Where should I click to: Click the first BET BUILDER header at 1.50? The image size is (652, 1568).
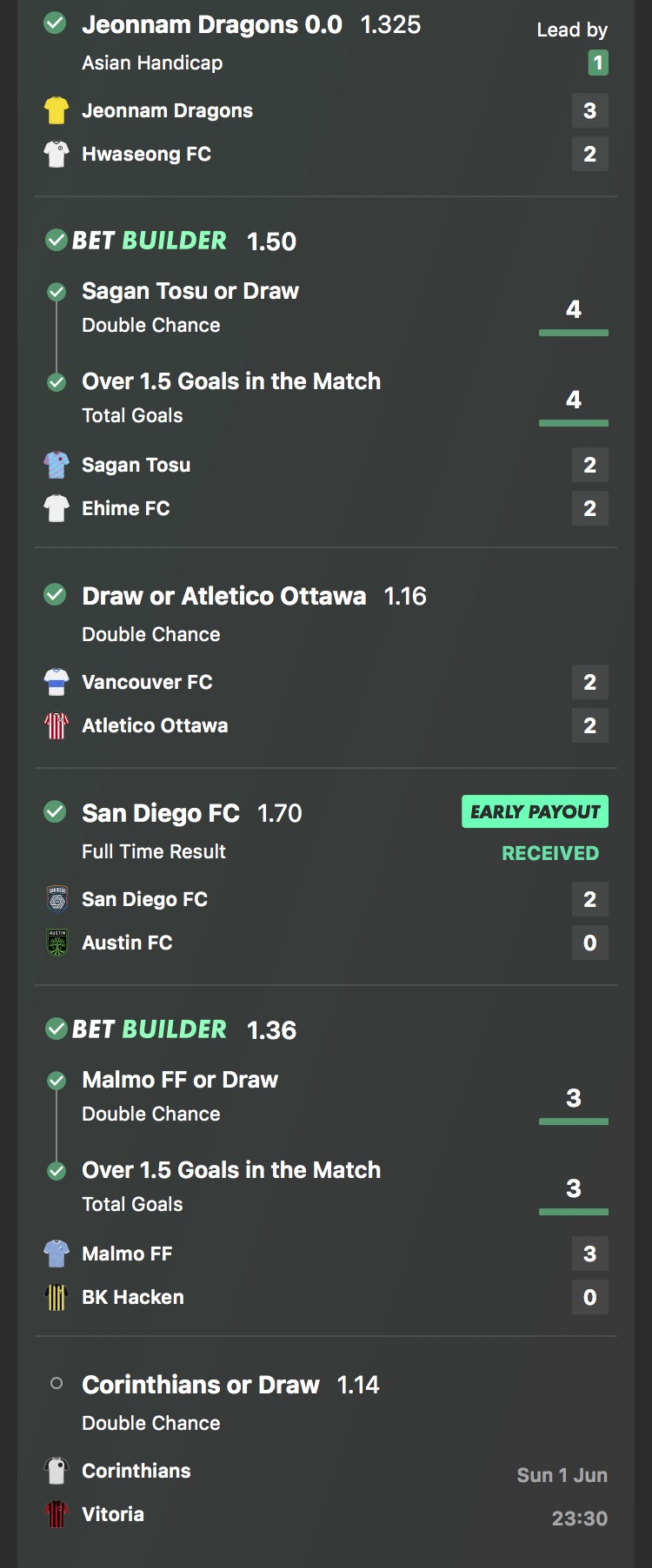171,241
